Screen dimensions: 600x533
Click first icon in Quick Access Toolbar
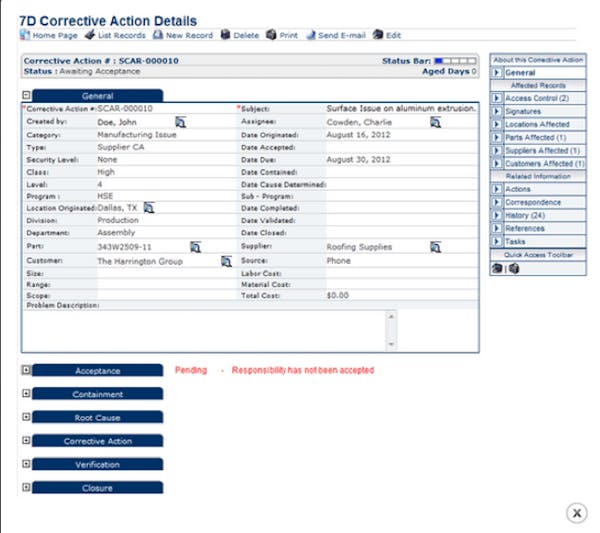point(497,268)
